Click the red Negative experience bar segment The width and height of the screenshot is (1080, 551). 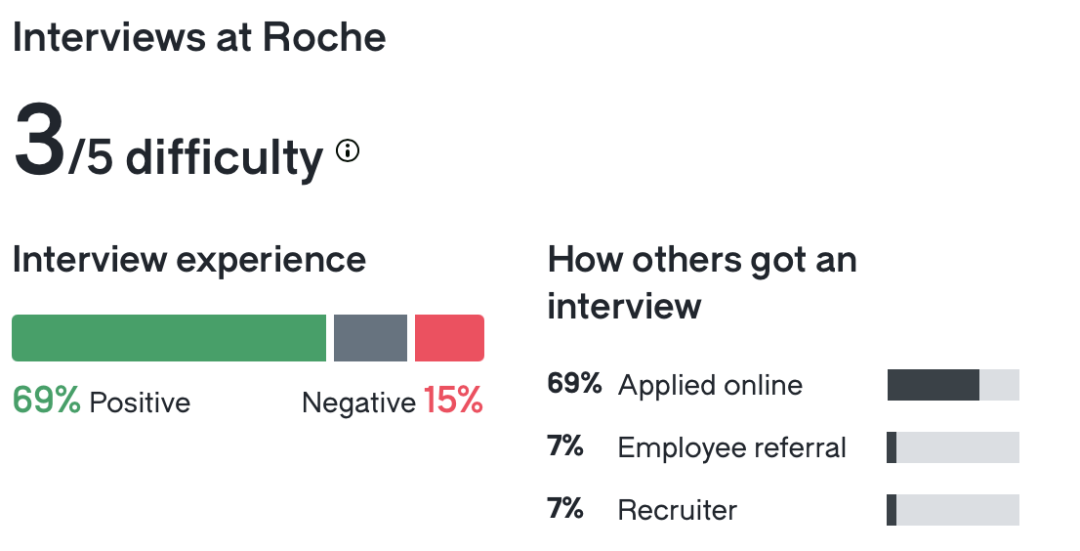(449, 338)
